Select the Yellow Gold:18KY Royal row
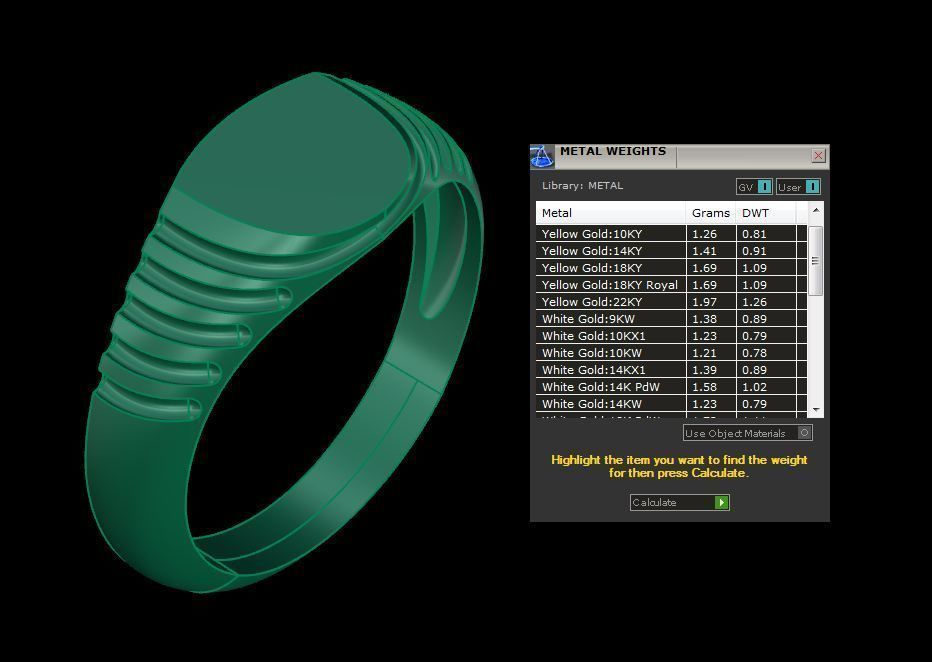The image size is (932, 662). click(671, 285)
